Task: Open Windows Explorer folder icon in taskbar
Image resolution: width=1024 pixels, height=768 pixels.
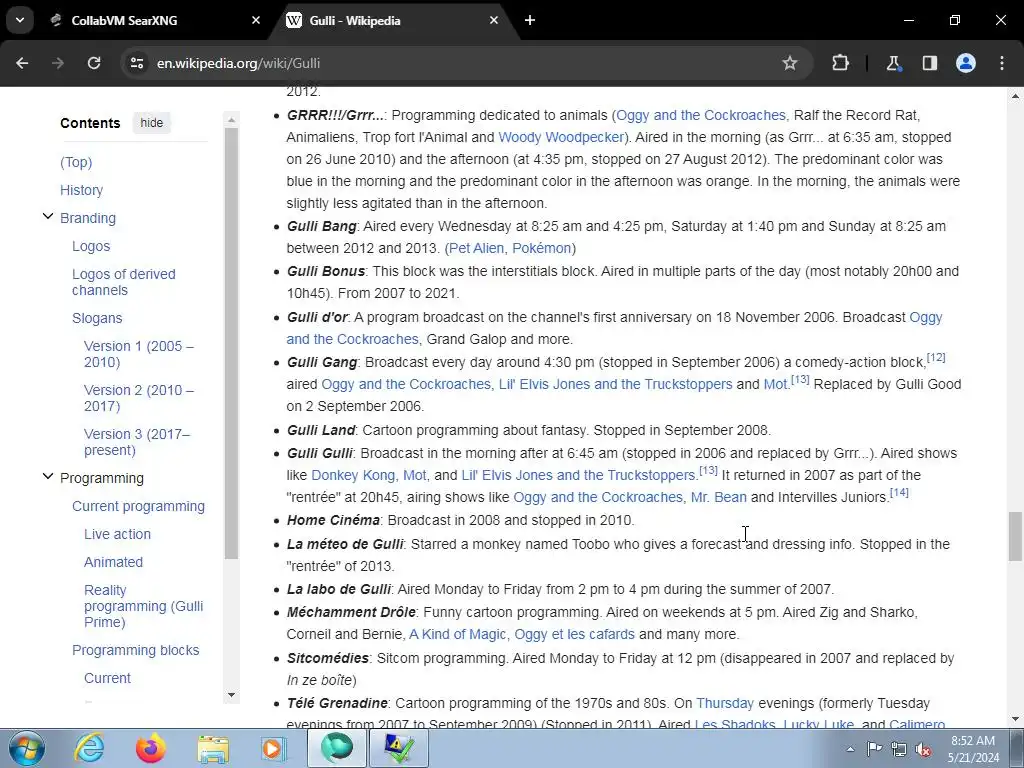Action: (x=213, y=748)
